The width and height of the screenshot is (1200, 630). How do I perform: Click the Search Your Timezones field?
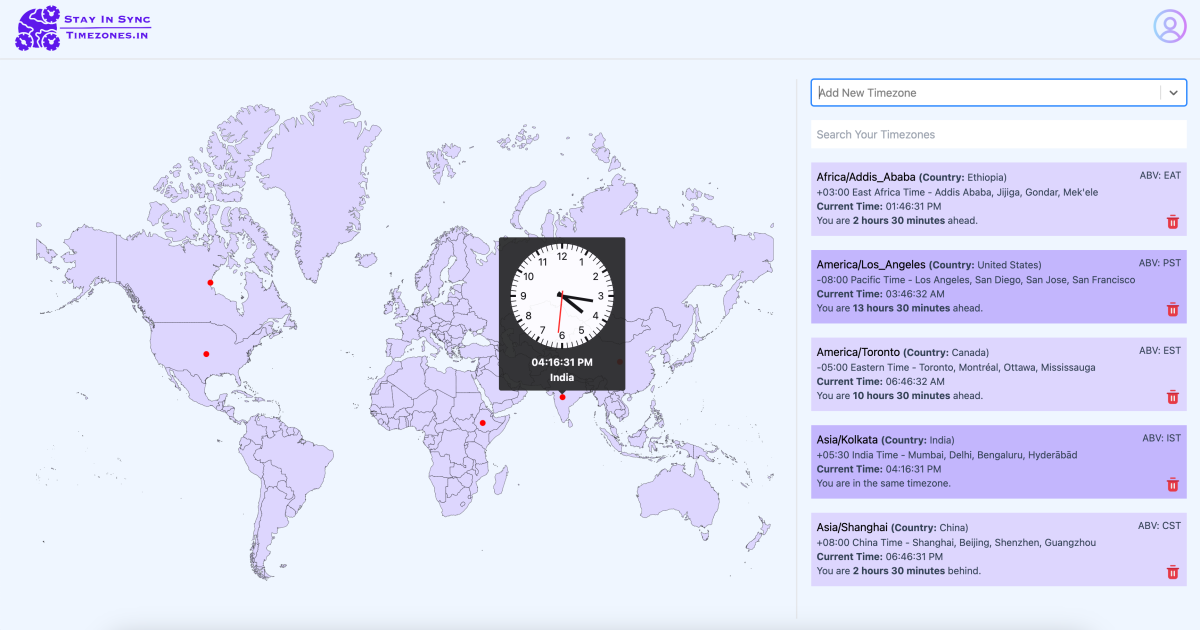coord(998,134)
